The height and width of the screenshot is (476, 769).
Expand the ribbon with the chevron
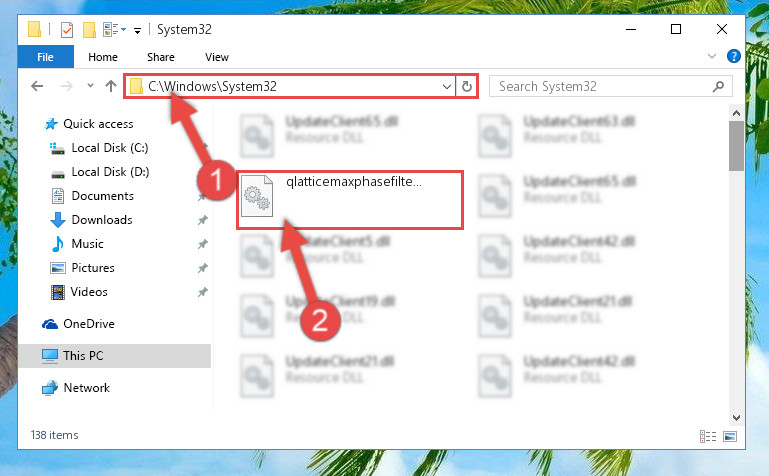point(712,56)
